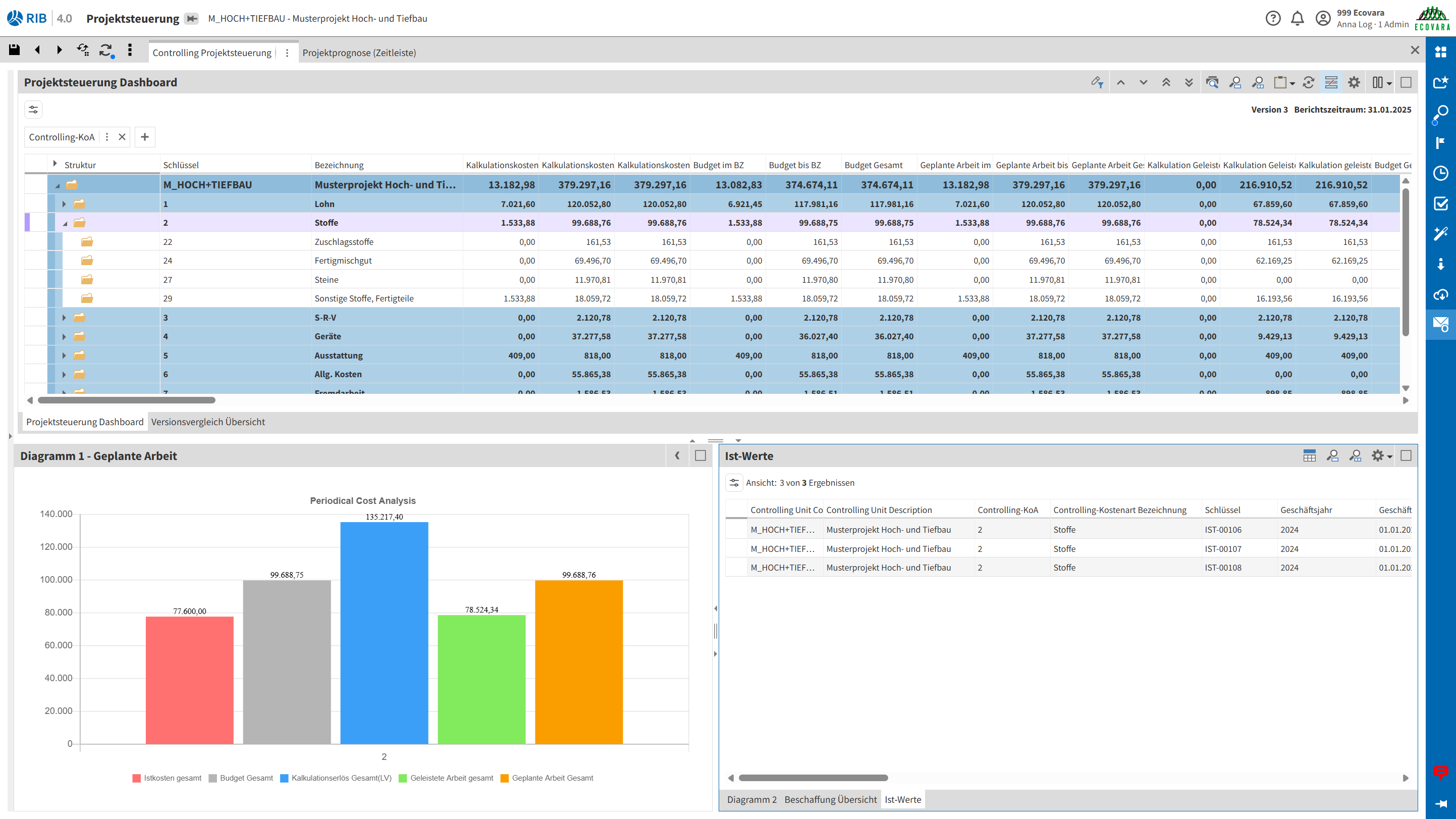
Task: Collapse the Stoffe tree row
Action: 65,223
